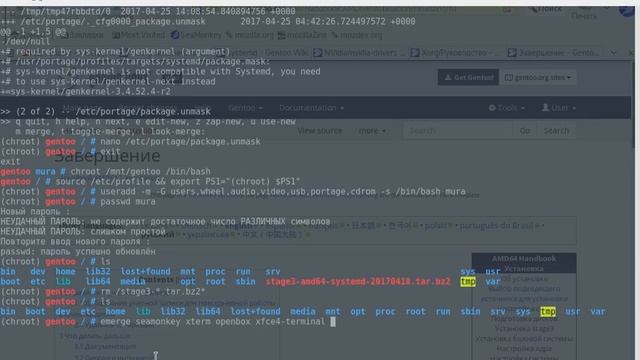Click the wiki Go button
The width and height of the screenshot is (640, 360).
(524, 131)
